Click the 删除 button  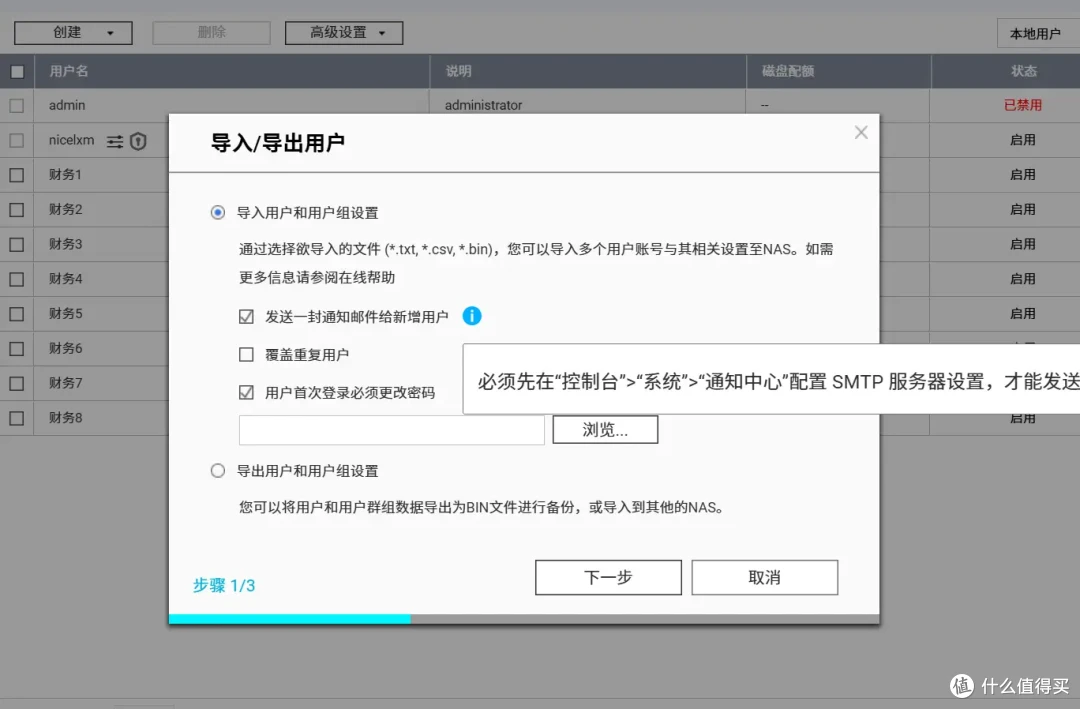pyautogui.click(x=211, y=32)
